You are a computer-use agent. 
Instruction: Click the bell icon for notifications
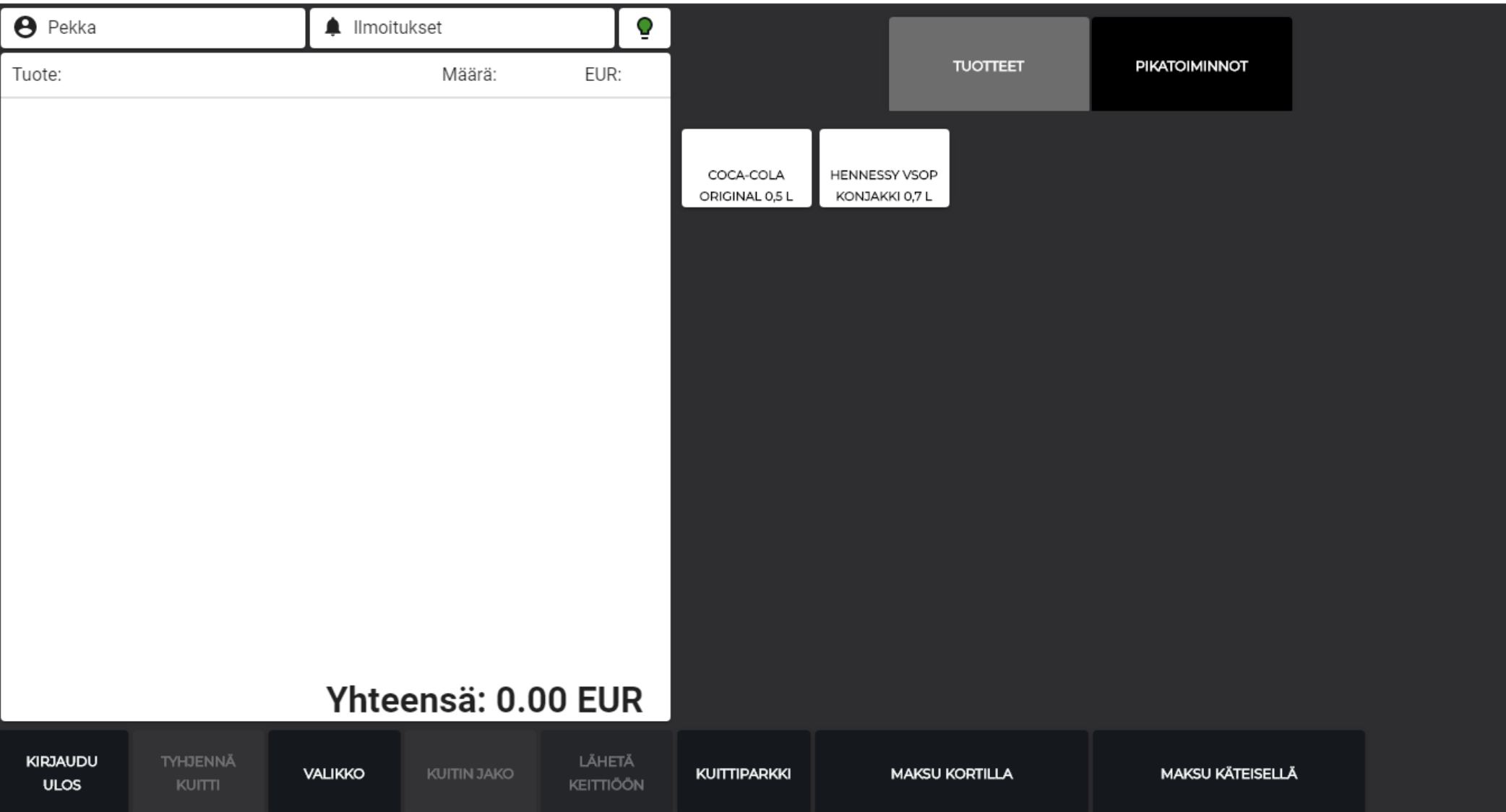click(x=332, y=27)
